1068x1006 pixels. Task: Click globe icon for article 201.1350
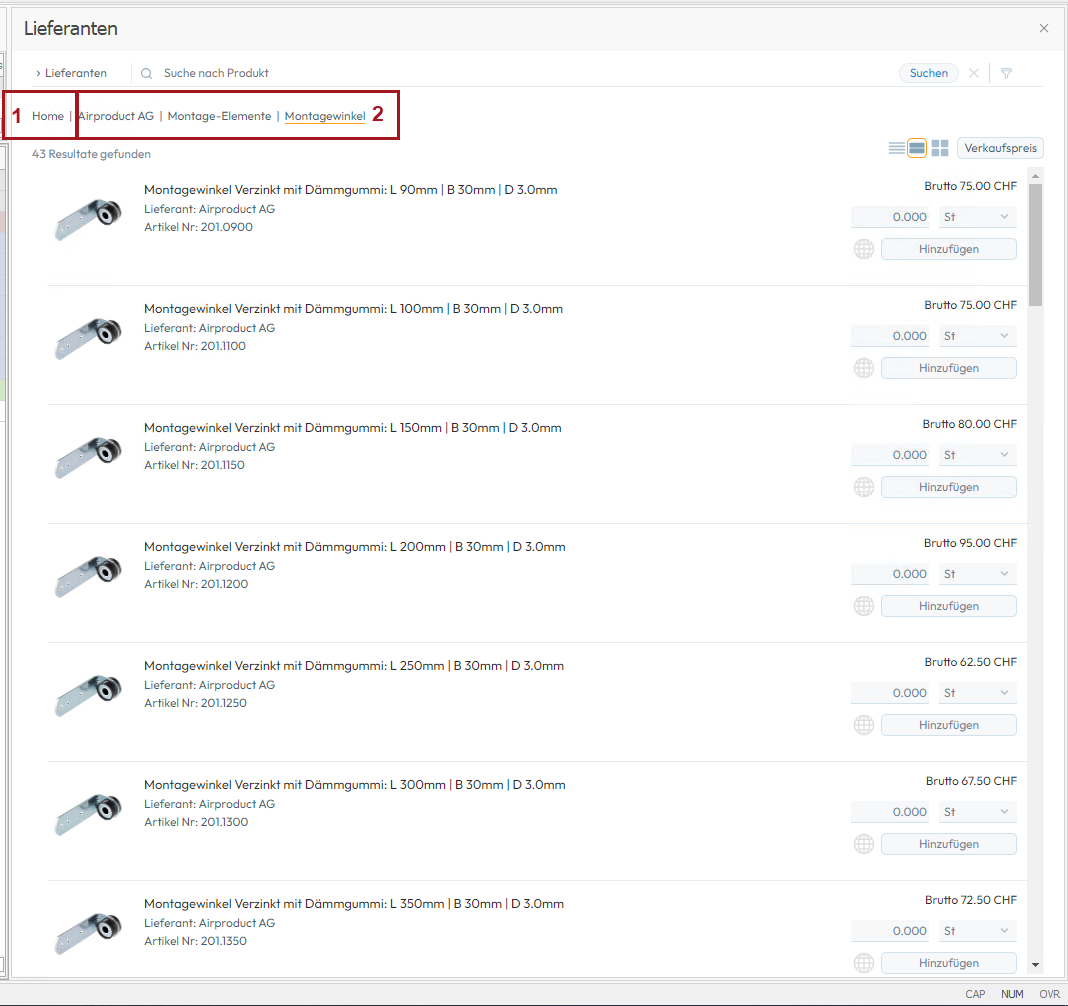[x=864, y=963]
